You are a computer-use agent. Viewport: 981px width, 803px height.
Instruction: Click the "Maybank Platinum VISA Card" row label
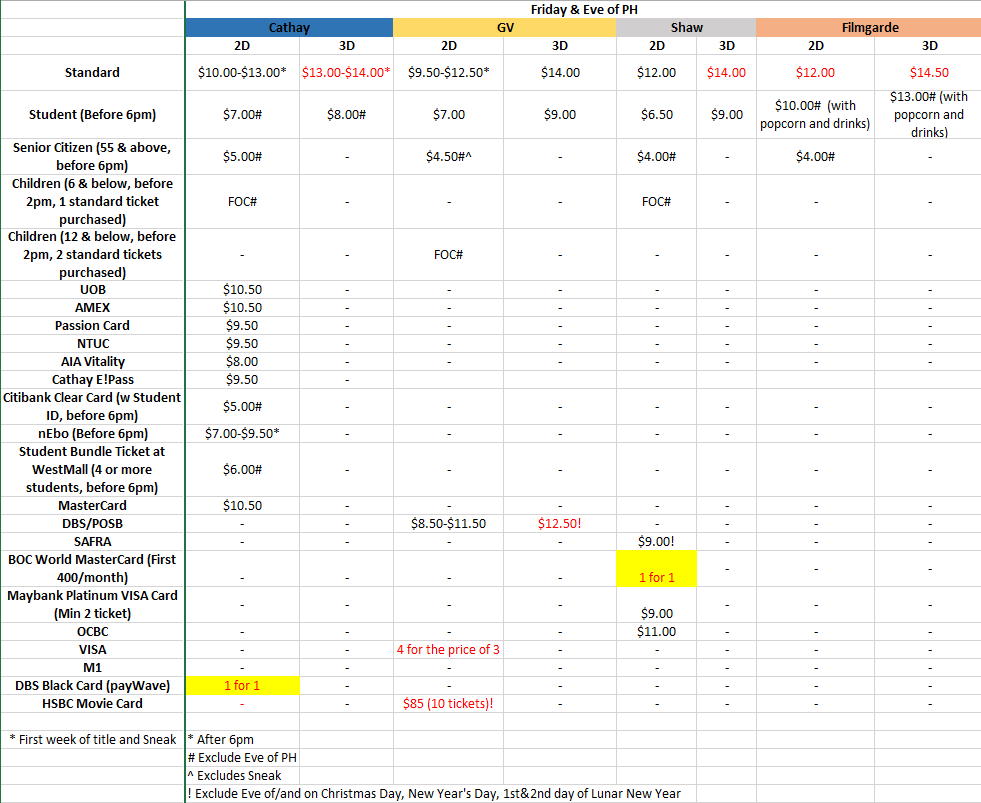92,605
